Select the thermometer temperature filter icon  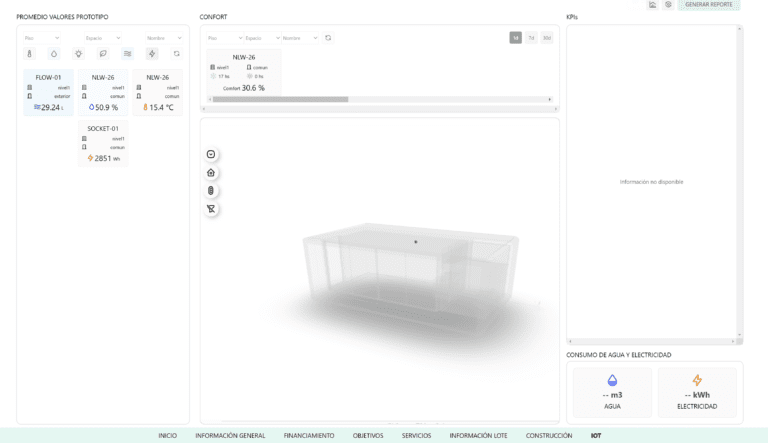[x=30, y=54]
